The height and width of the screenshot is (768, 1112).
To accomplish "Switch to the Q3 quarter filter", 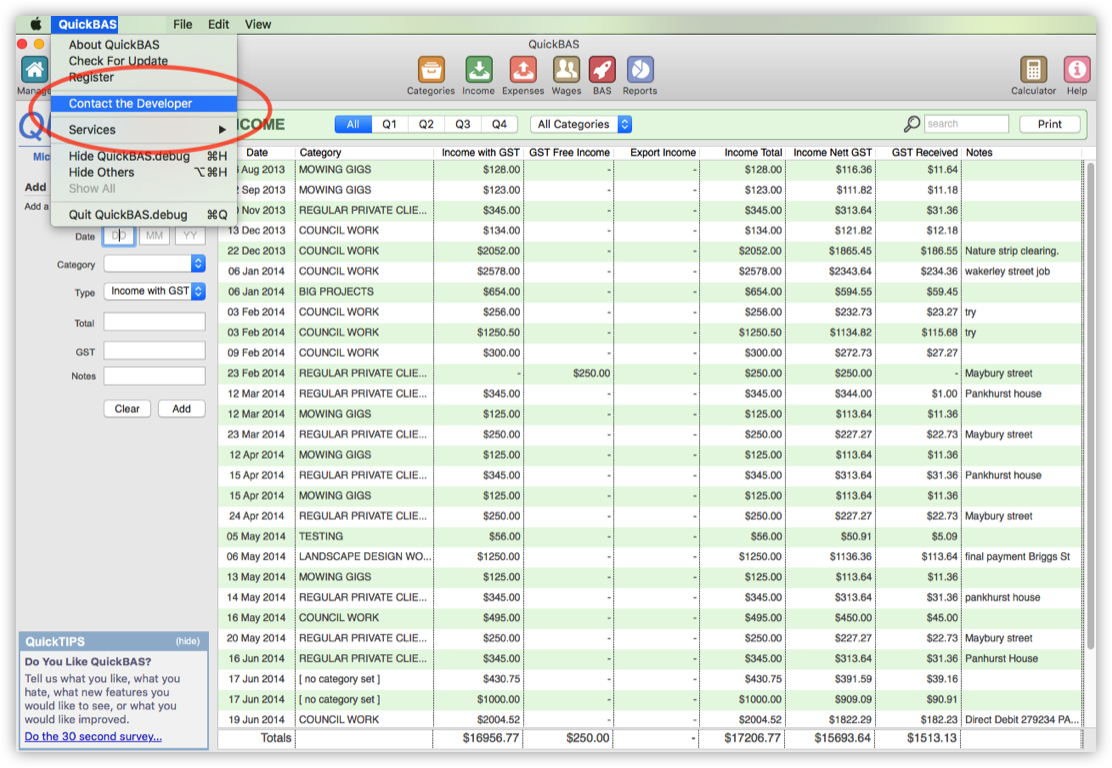I will click(x=462, y=125).
